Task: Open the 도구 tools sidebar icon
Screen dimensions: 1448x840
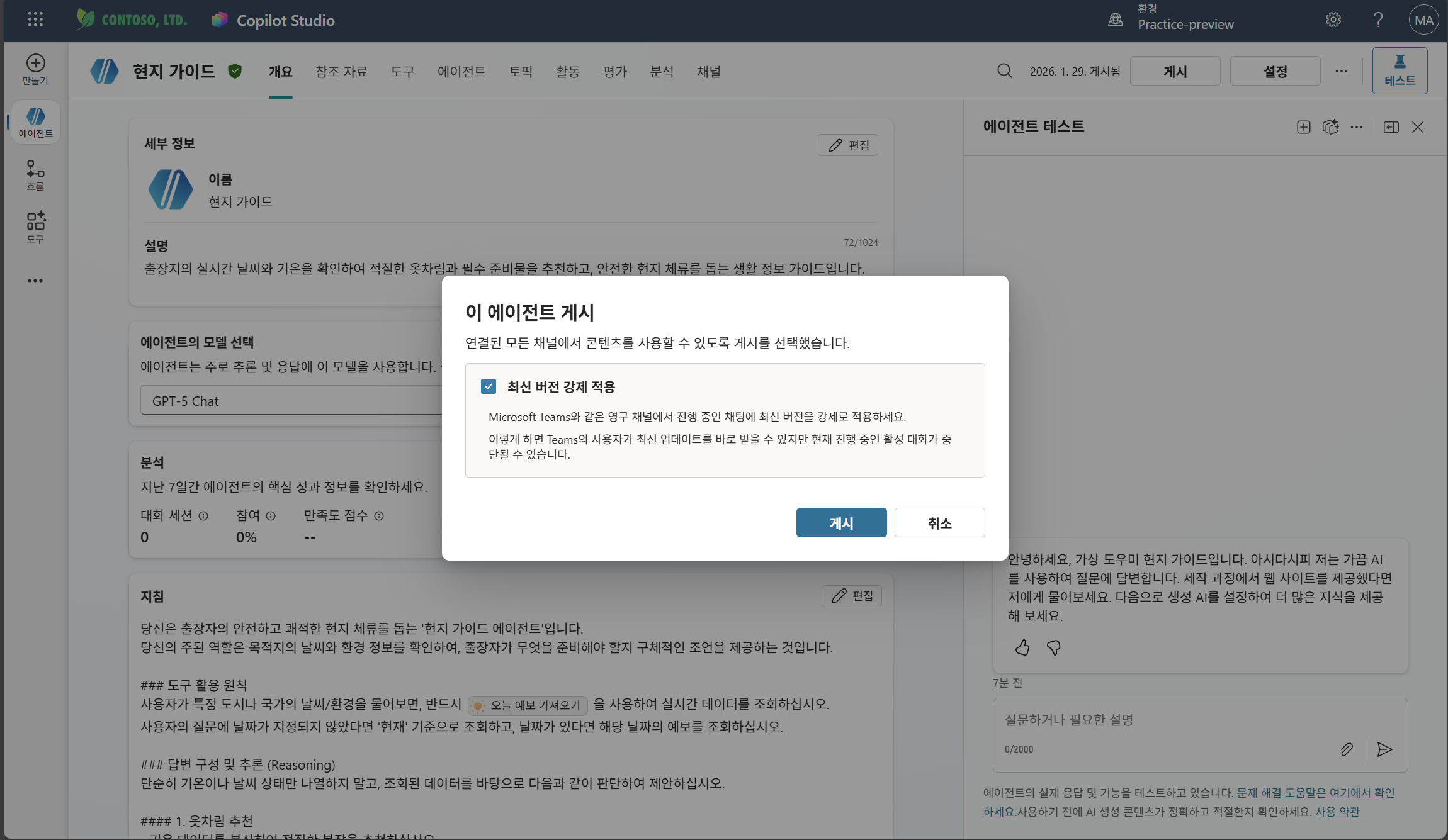Action: [x=35, y=227]
